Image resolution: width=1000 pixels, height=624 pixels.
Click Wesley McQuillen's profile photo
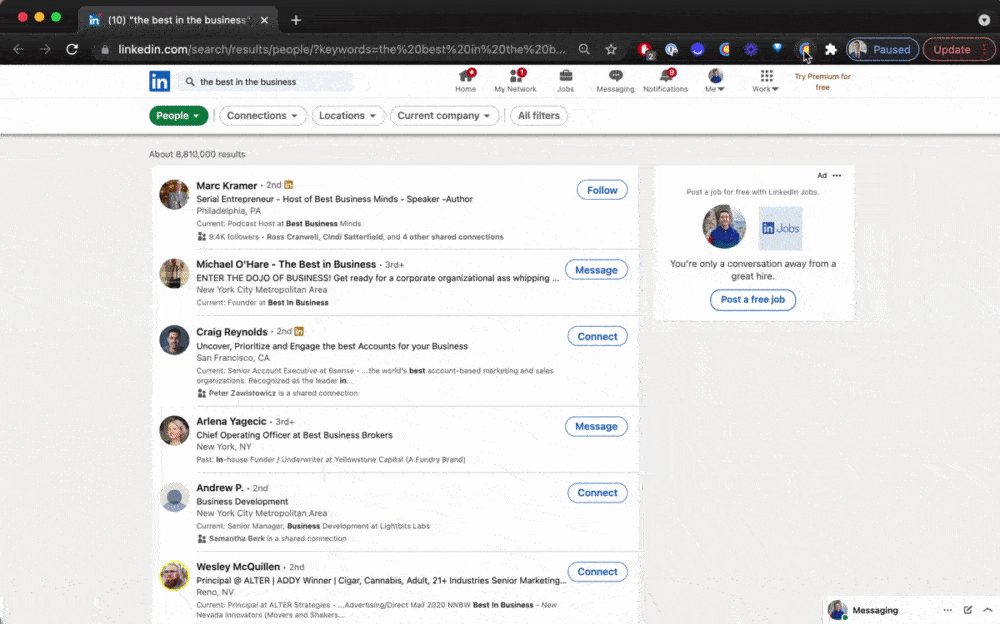(174, 576)
